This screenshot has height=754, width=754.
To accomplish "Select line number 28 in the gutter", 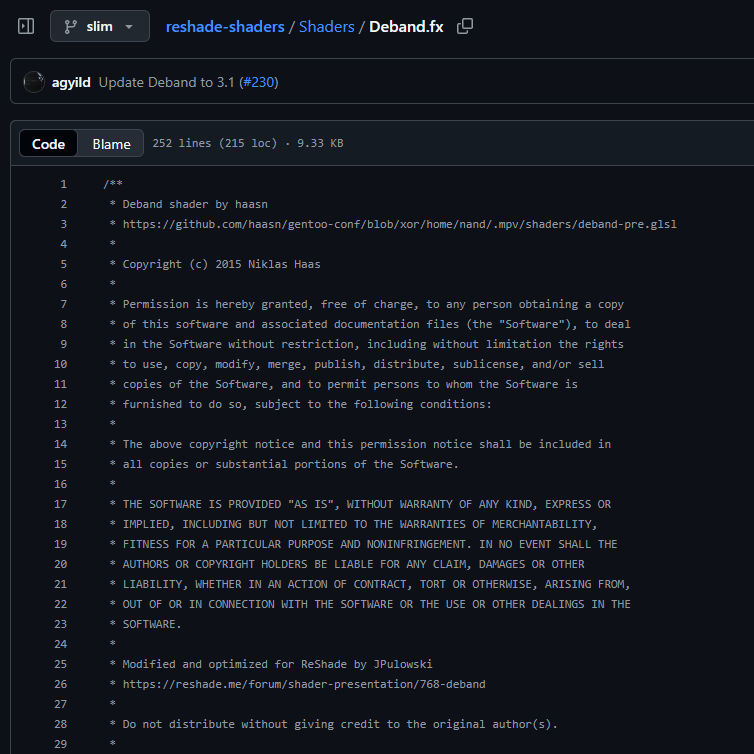I will coord(60,724).
